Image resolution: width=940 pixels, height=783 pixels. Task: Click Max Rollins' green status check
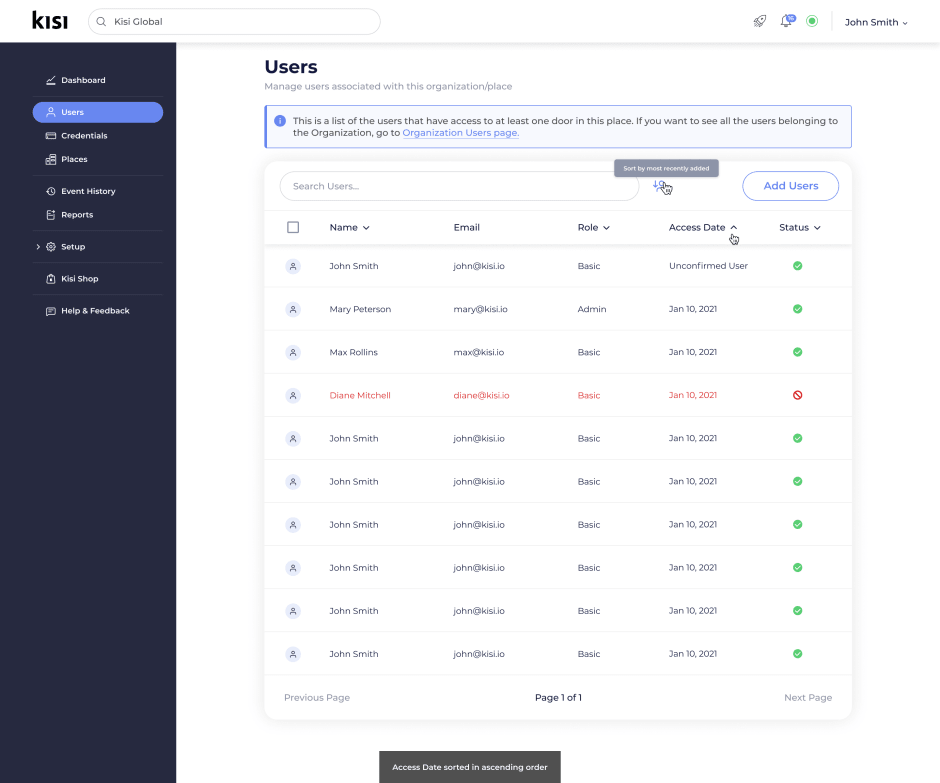coord(797,352)
